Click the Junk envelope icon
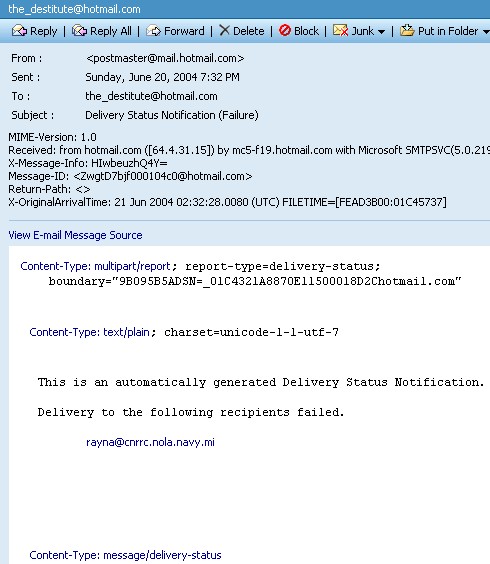This screenshot has height=564, width=490. click(x=340, y=31)
